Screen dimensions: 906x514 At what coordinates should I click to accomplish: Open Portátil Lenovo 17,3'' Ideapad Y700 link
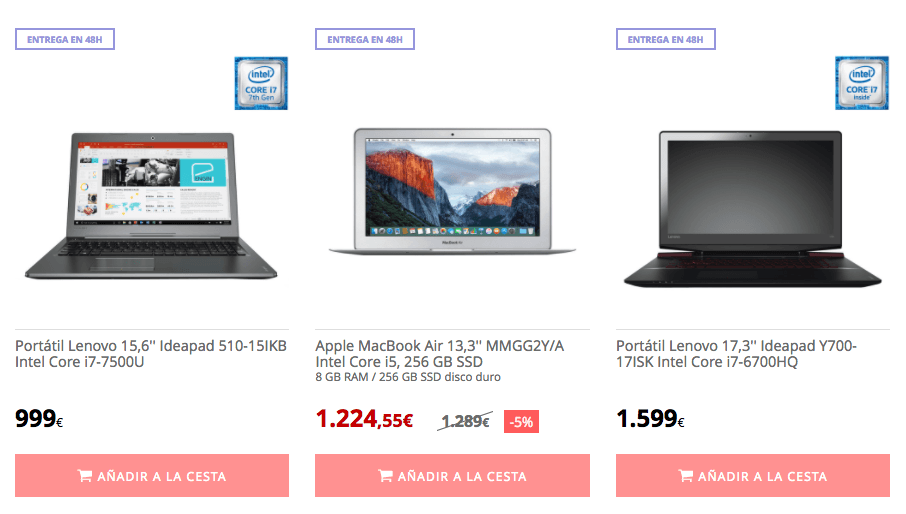click(737, 353)
